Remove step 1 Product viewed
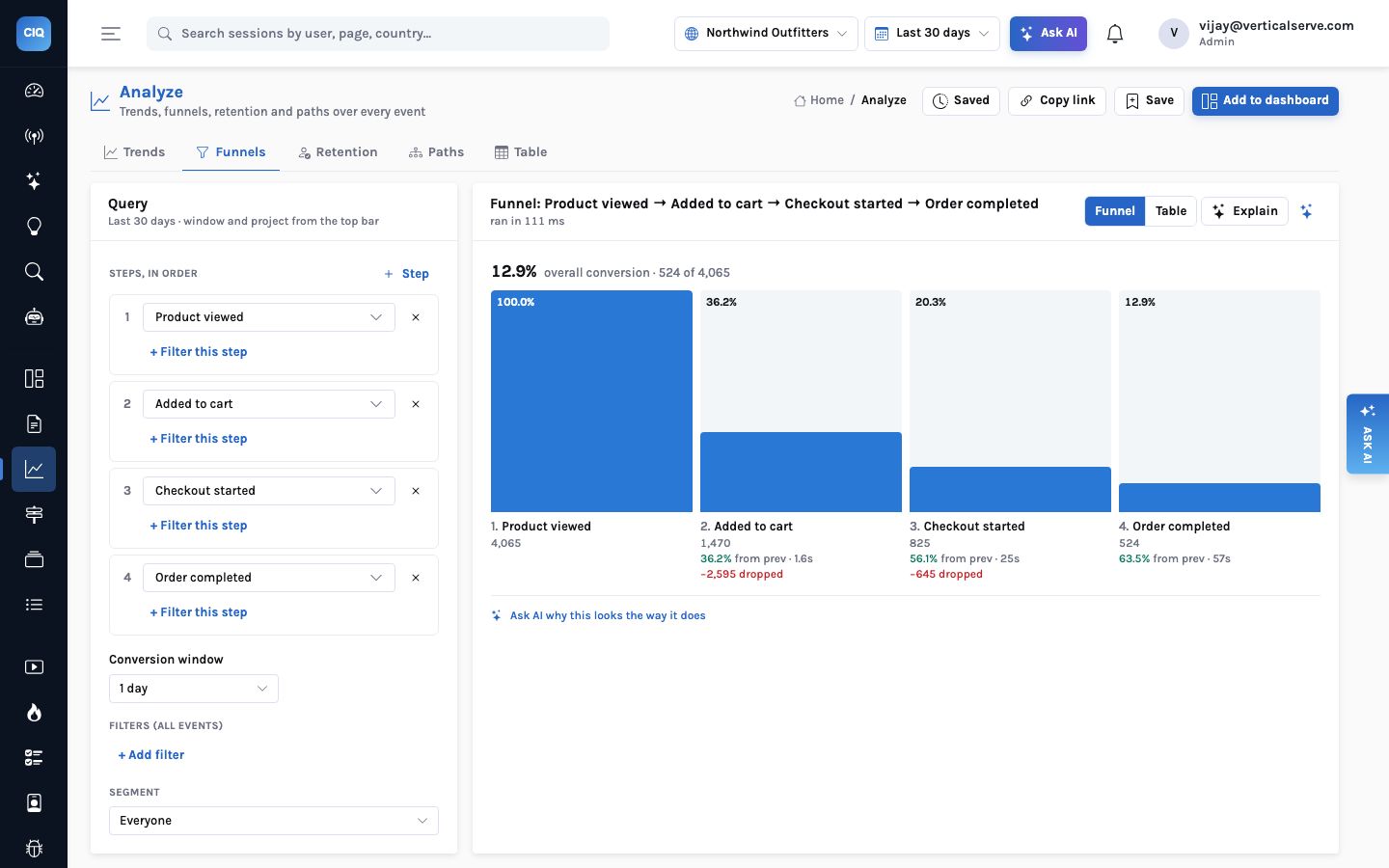Viewport: 1389px width, 868px height. tap(416, 317)
